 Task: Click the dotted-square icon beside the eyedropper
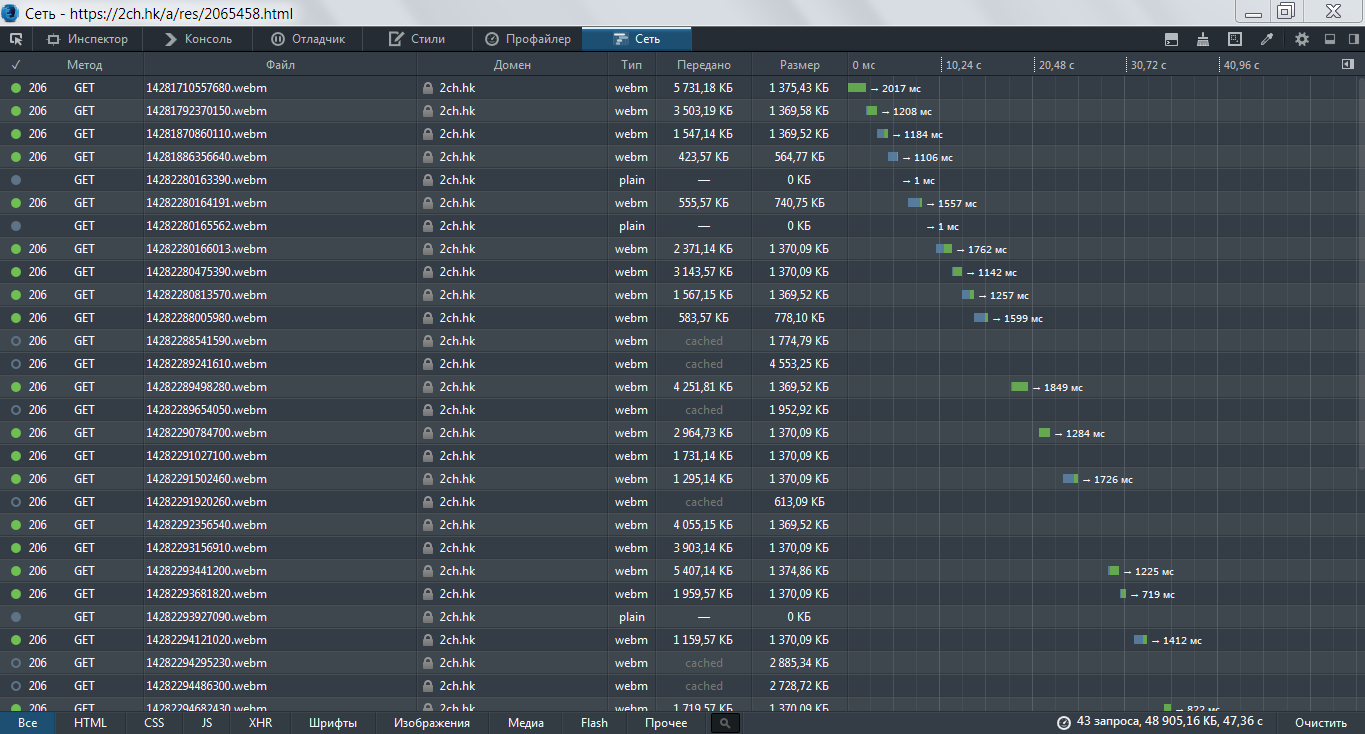coord(1235,39)
